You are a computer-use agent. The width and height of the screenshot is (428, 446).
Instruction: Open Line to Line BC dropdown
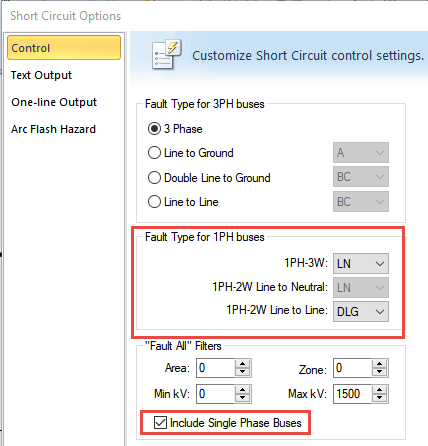click(361, 202)
